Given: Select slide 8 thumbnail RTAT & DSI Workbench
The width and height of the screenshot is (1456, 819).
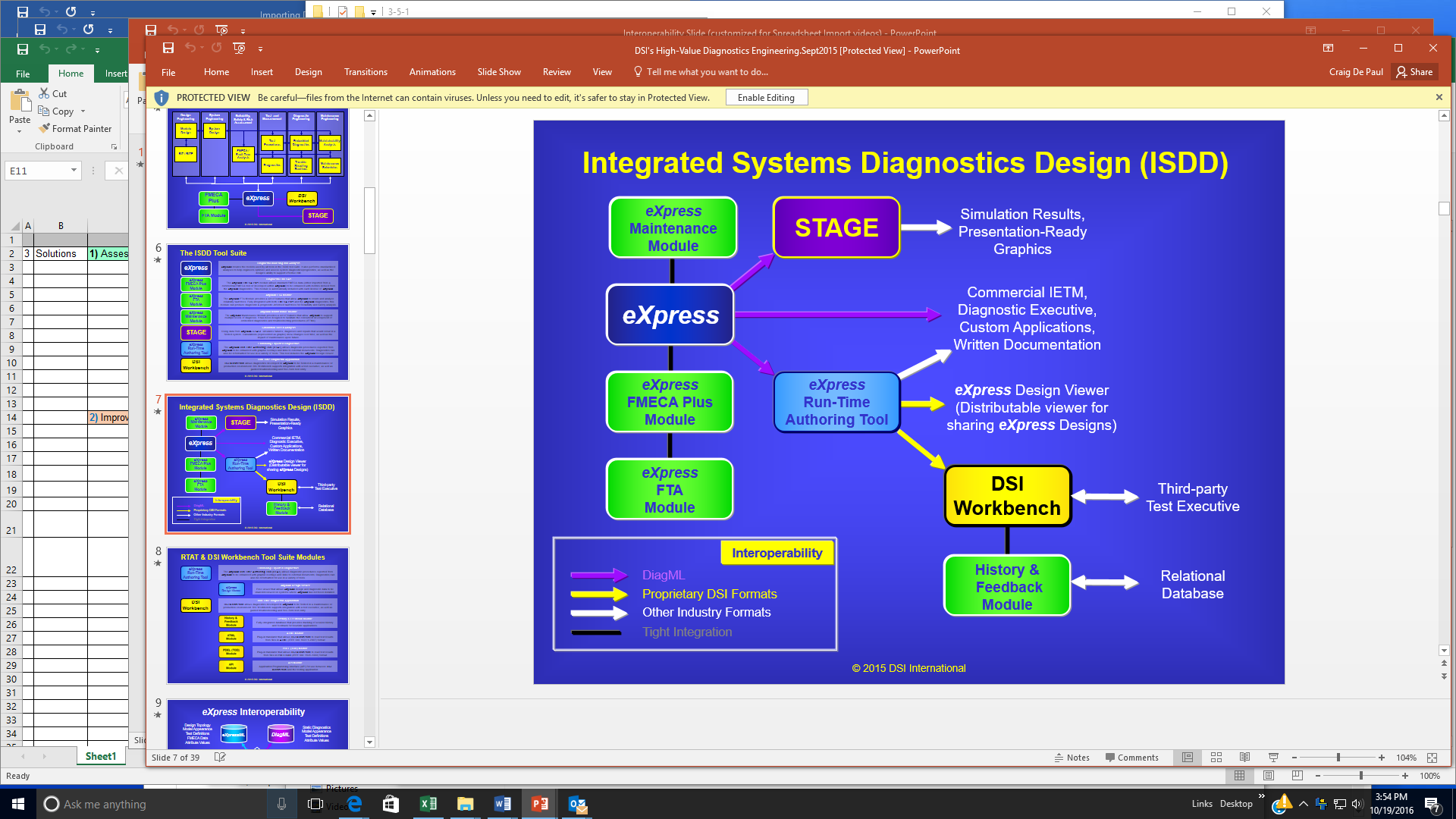Looking at the screenshot, I should point(258,616).
